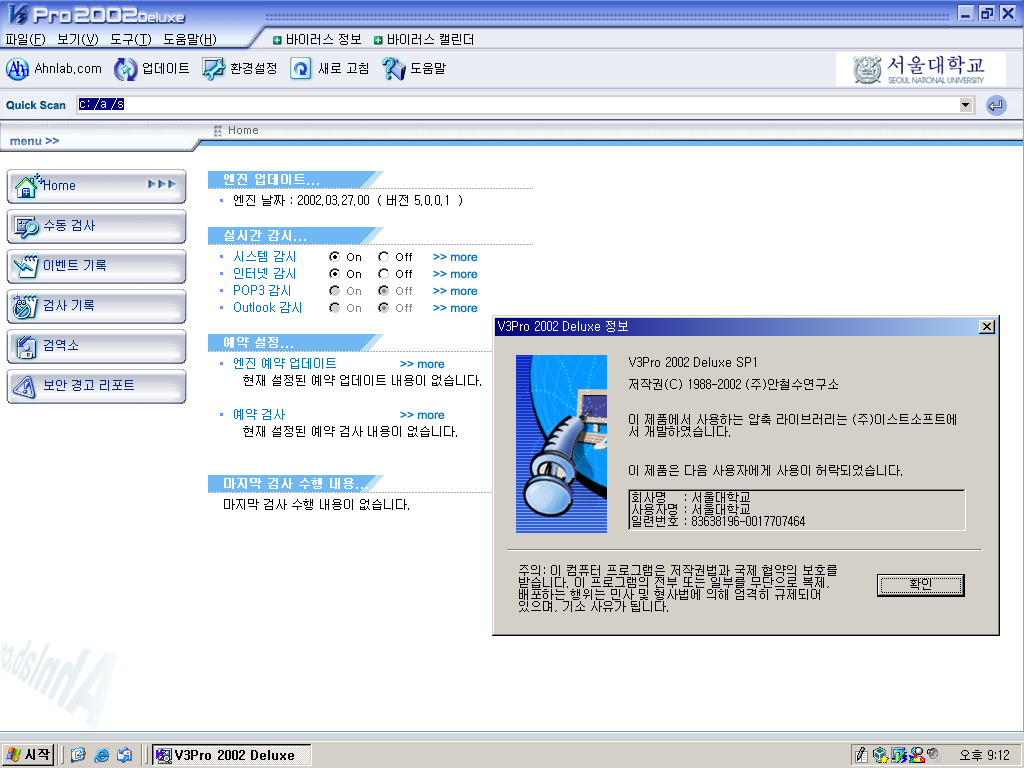Select Off radio for POP3 감시
This screenshot has width=1024, height=768.
click(x=383, y=291)
